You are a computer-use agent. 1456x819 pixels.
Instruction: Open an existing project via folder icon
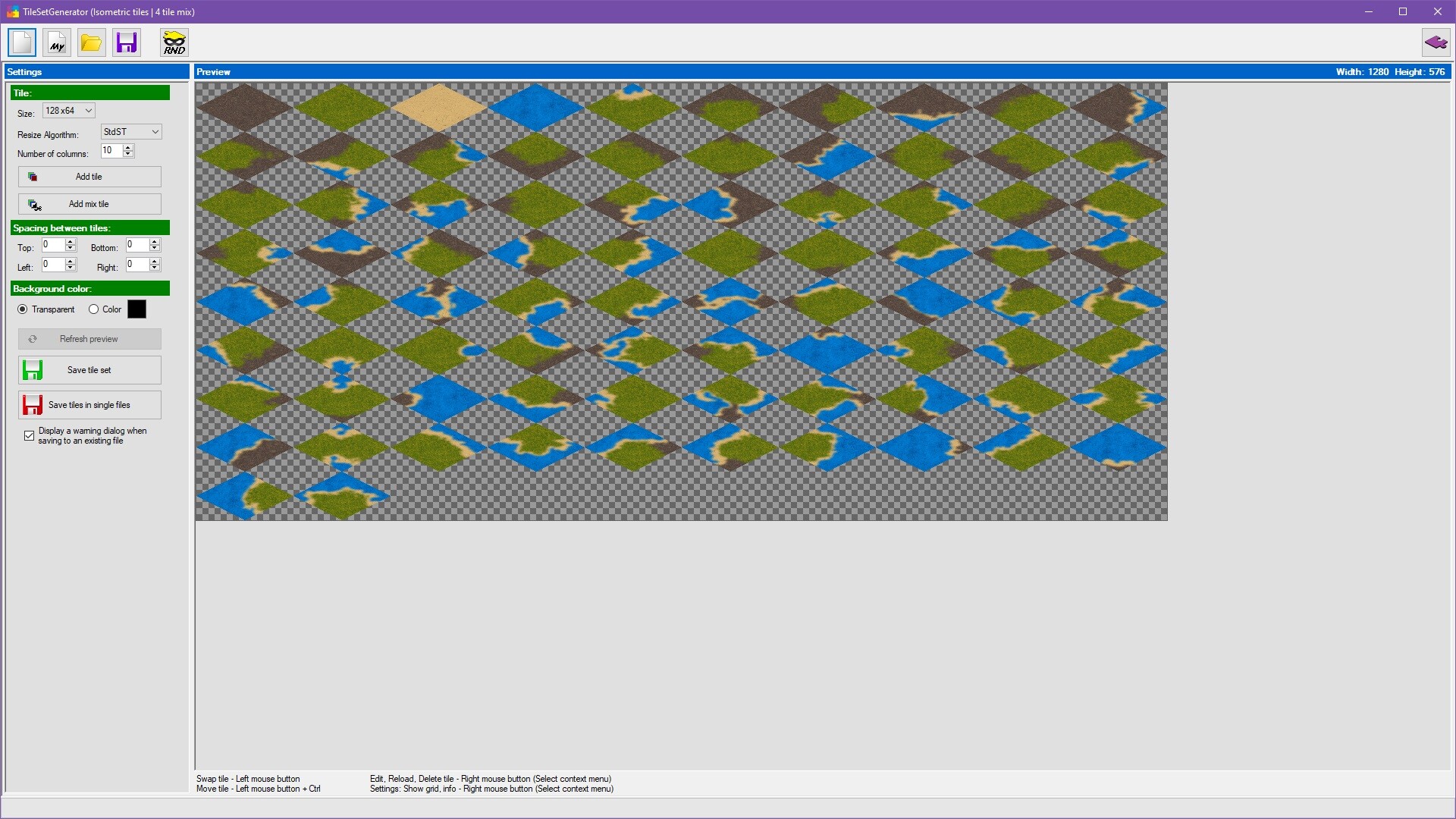coord(91,42)
